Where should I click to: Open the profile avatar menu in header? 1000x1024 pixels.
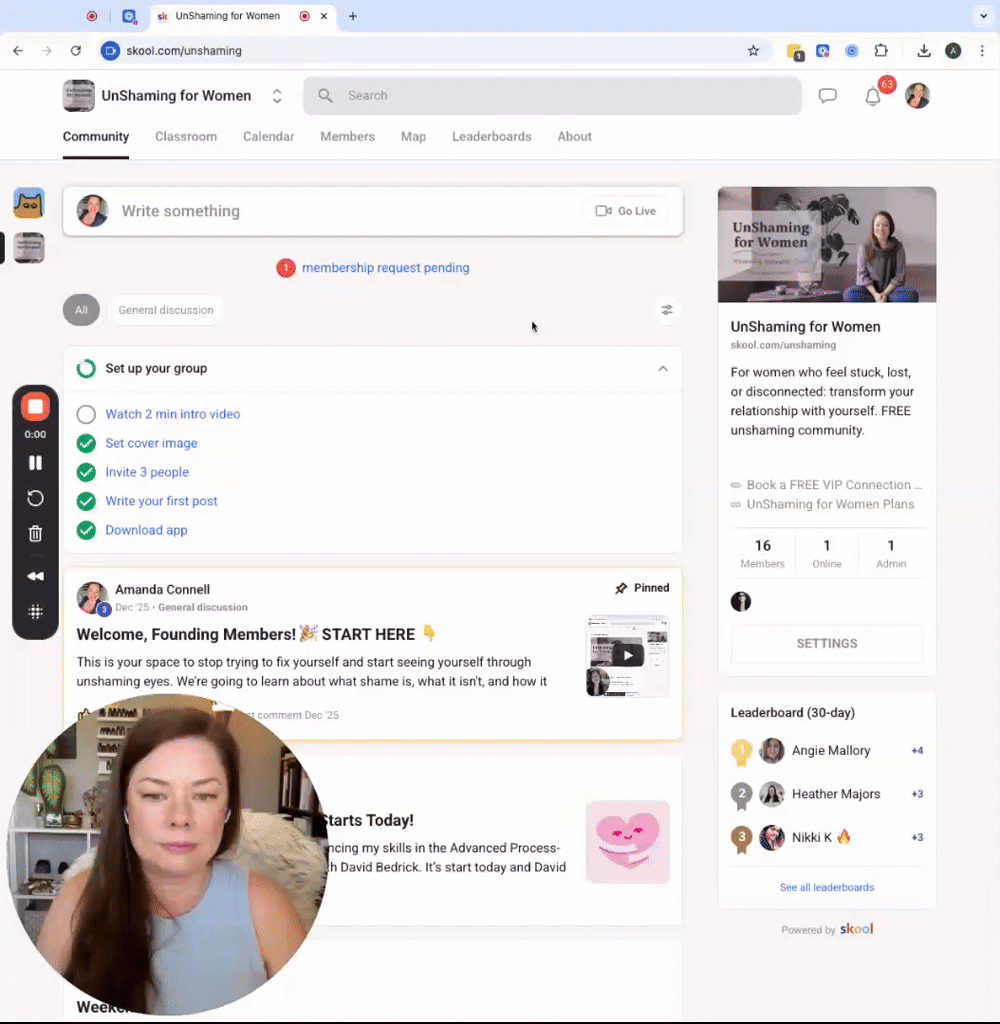coord(917,96)
